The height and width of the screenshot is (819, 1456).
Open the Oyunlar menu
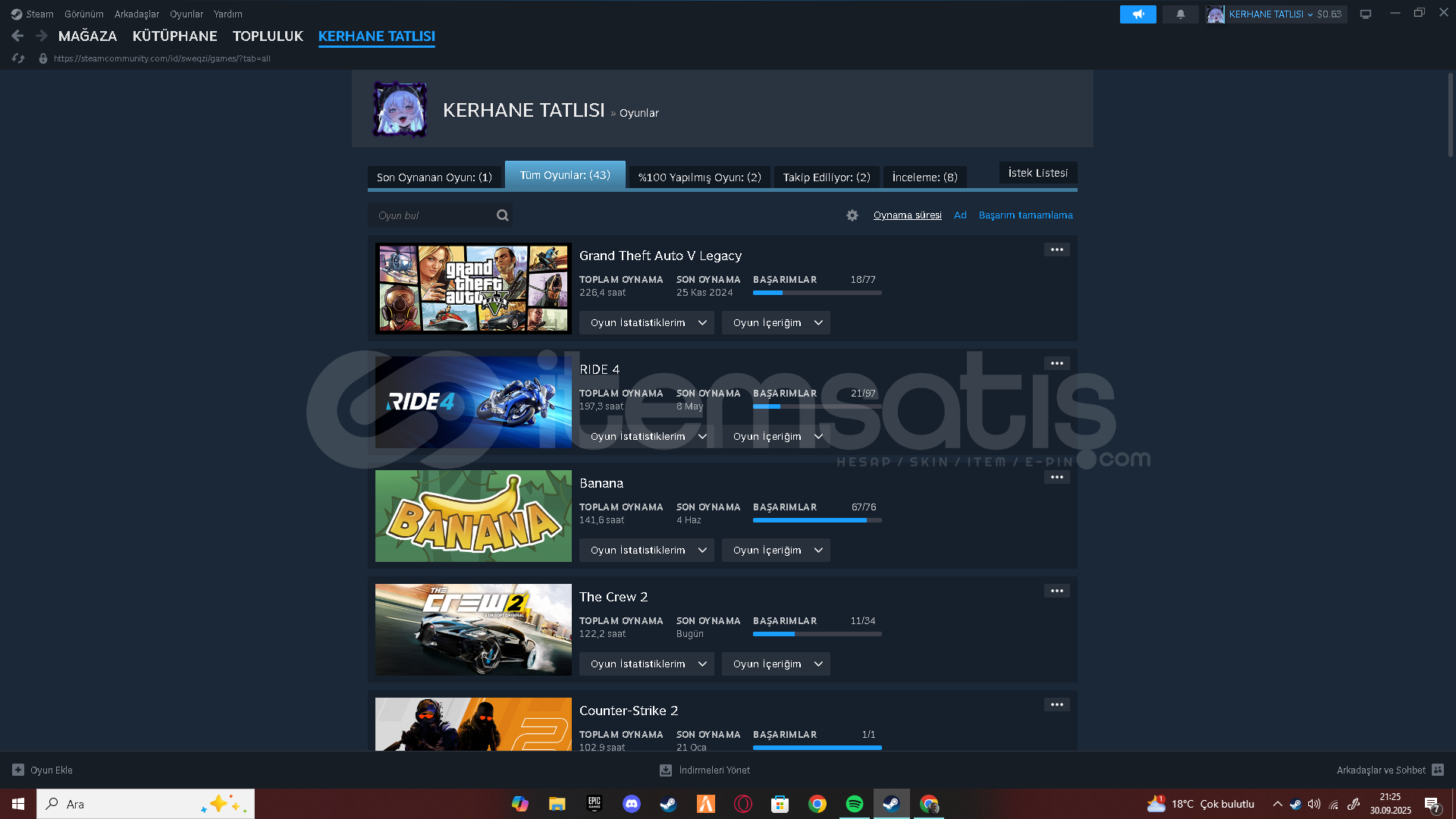pyautogui.click(x=187, y=14)
